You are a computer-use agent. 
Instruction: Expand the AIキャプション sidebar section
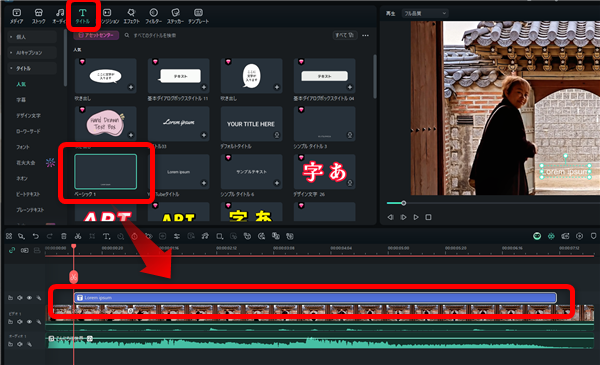(x=32, y=52)
